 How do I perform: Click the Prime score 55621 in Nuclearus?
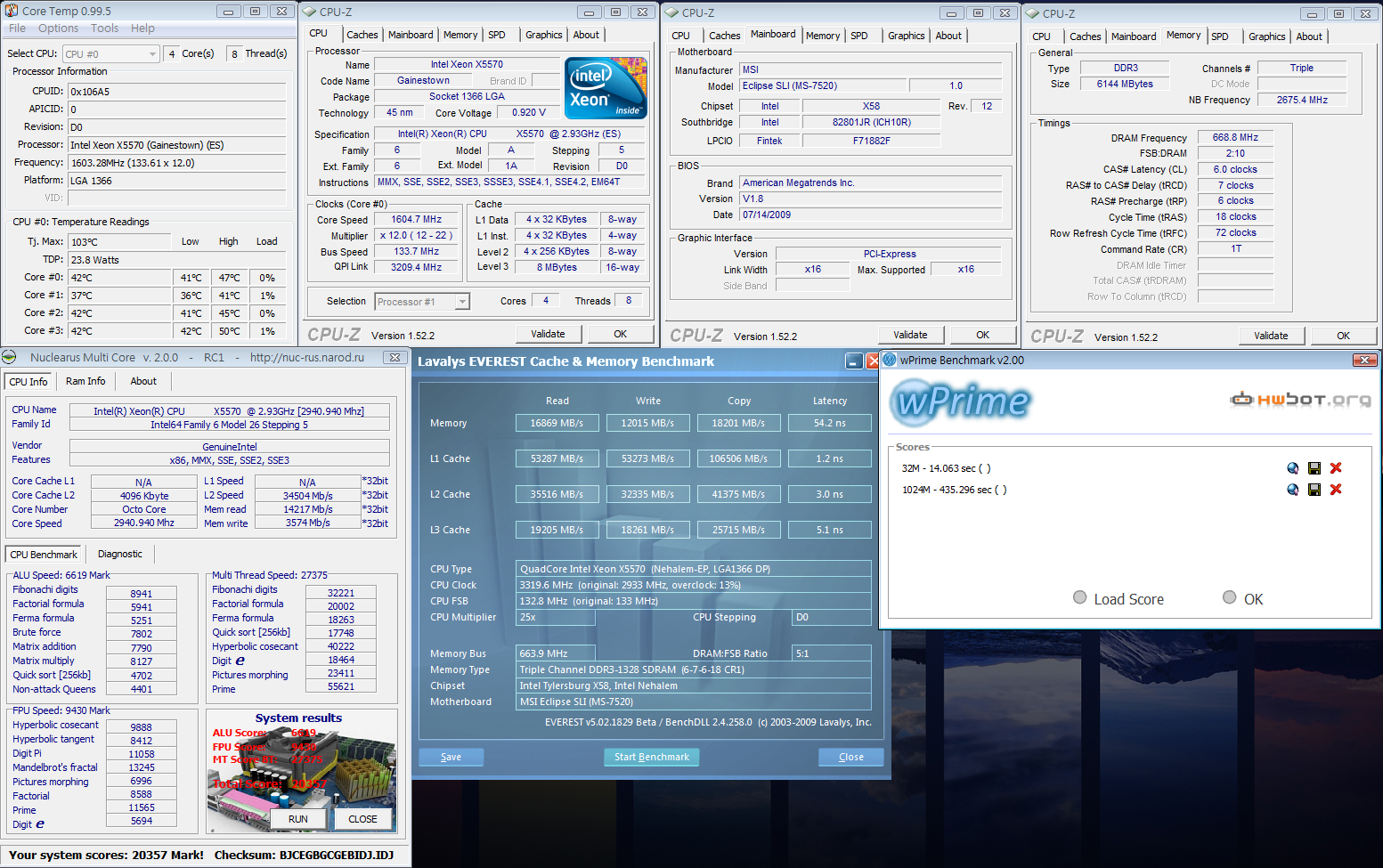(x=341, y=686)
